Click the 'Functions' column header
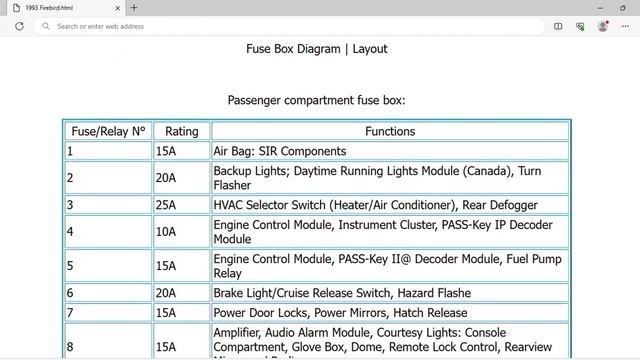The image size is (640, 360). click(390, 131)
